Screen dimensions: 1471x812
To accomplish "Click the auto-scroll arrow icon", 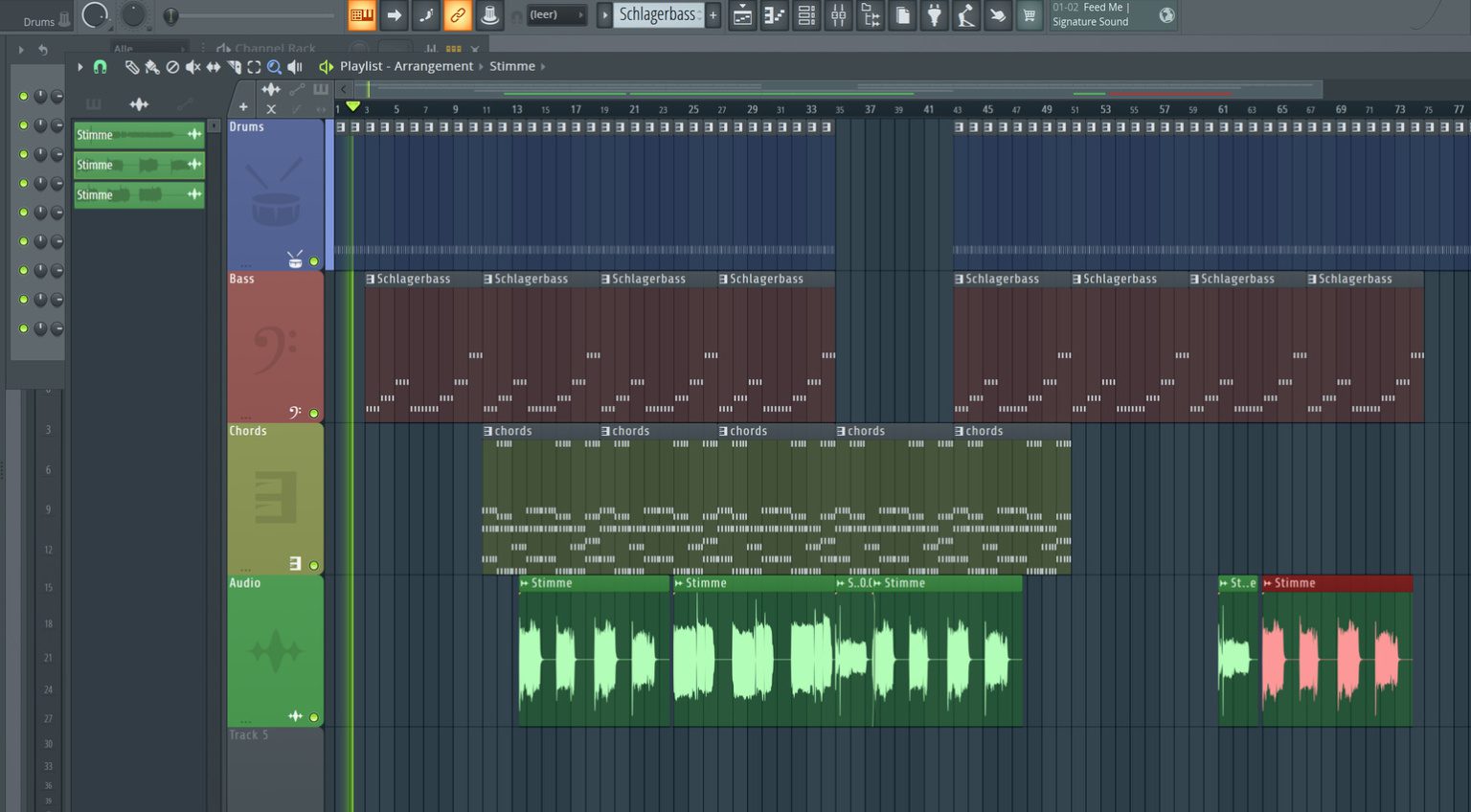I will click(x=394, y=15).
